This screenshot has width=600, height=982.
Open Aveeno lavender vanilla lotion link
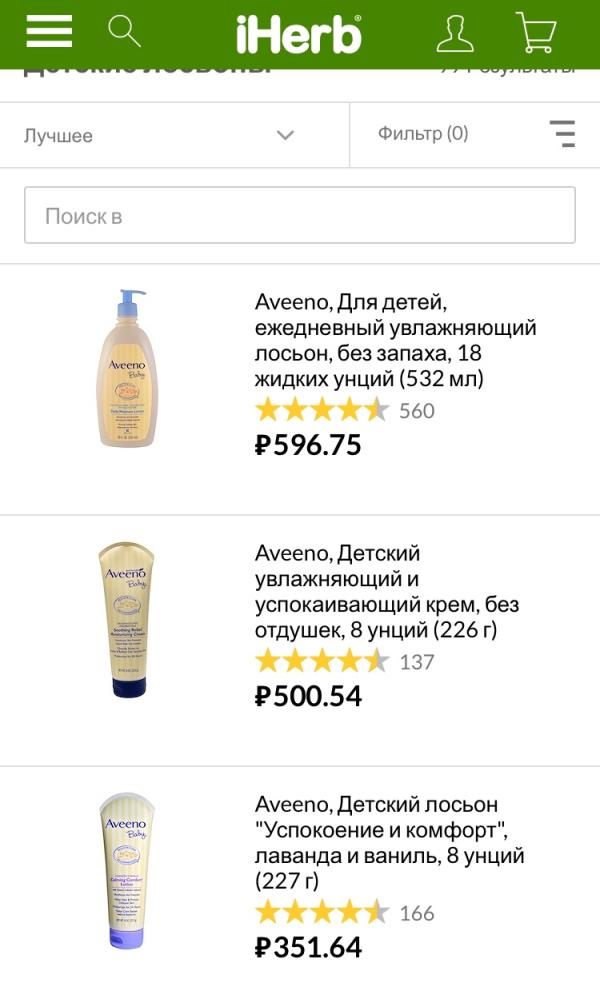pos(390,842)
